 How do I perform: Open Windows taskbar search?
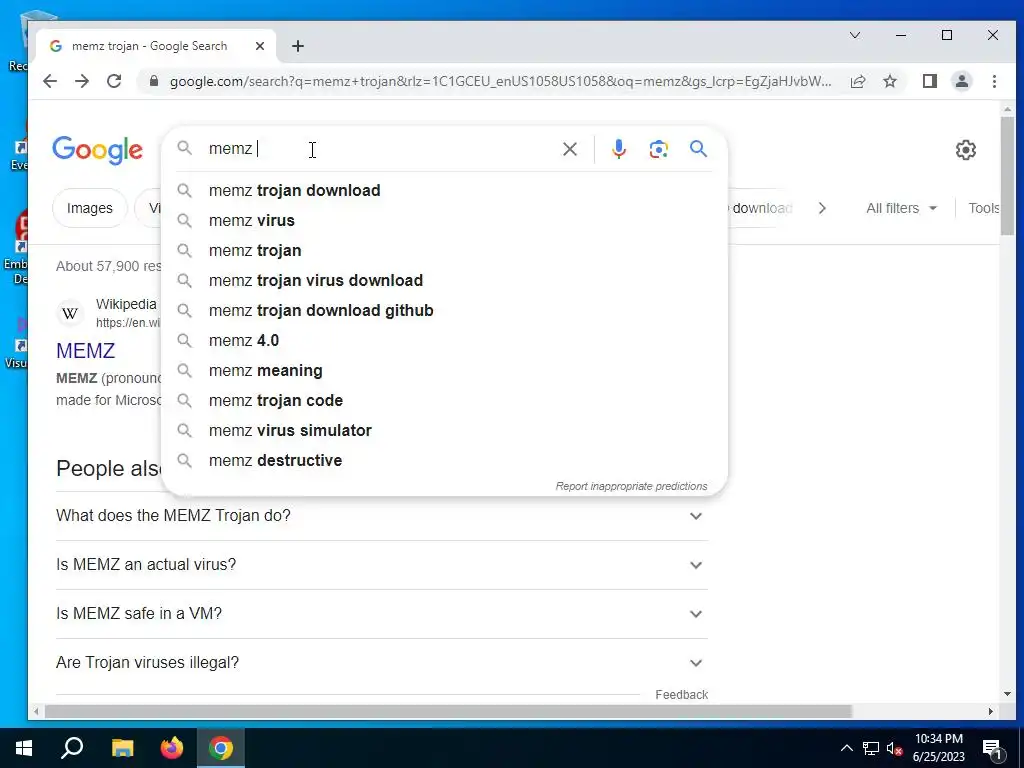[72, 748]
